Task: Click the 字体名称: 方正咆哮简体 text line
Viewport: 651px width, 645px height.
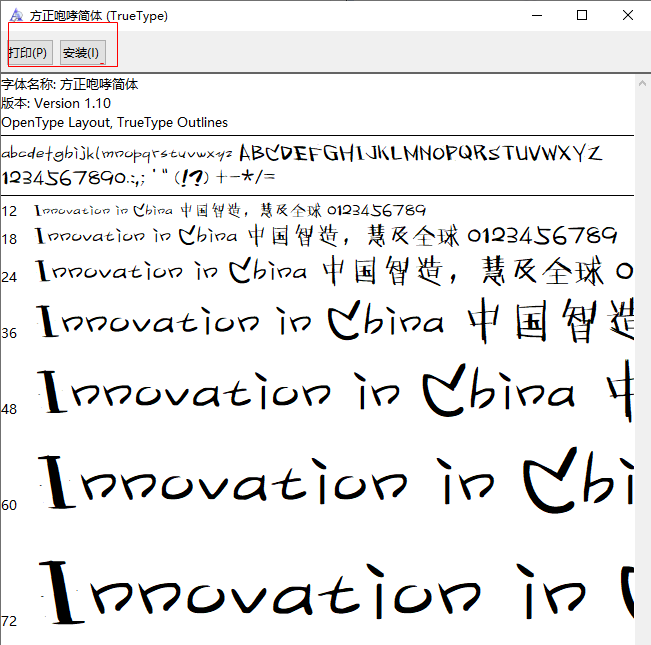Action: point(69,84)
